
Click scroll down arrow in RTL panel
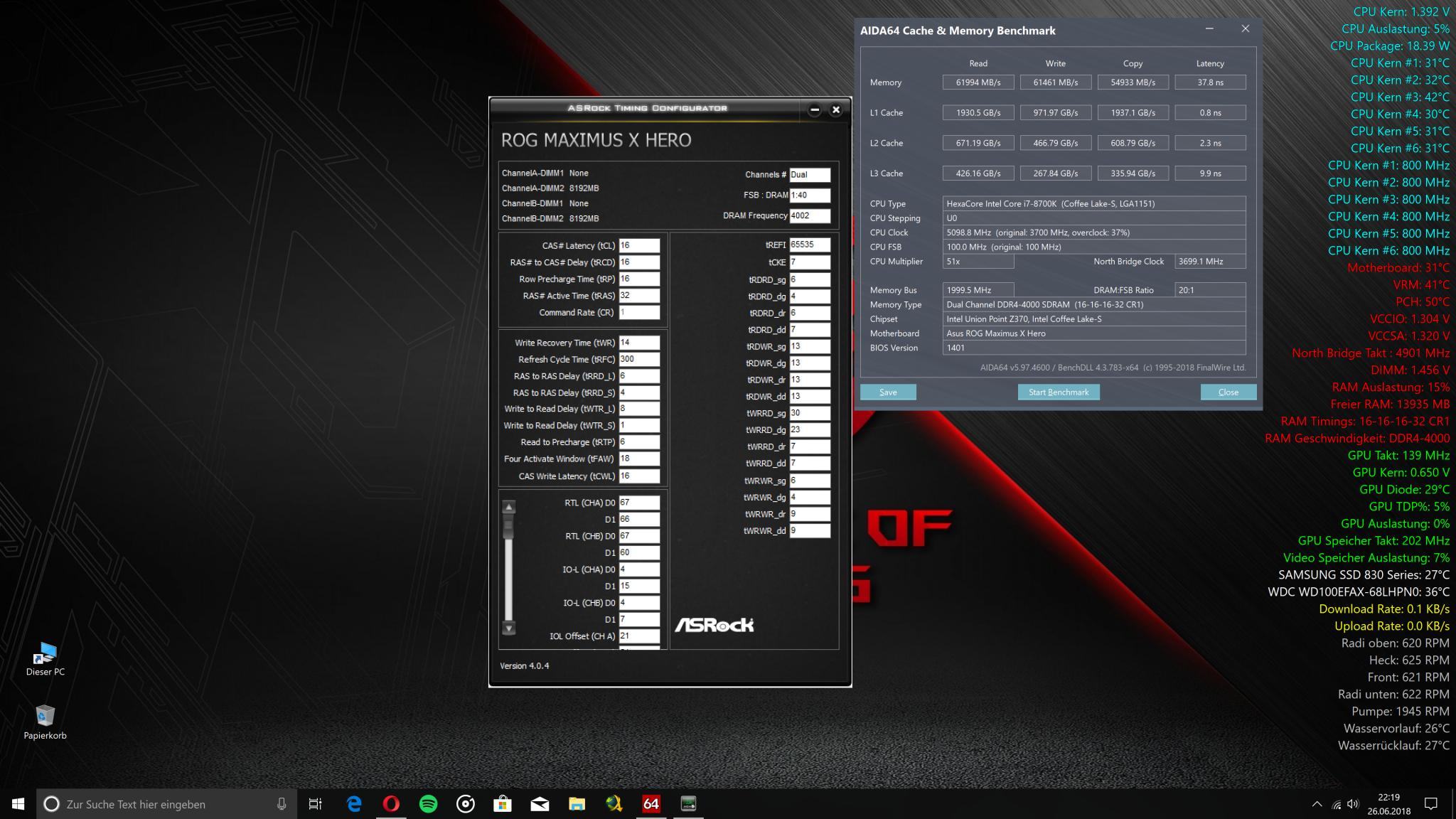[508, 628]
